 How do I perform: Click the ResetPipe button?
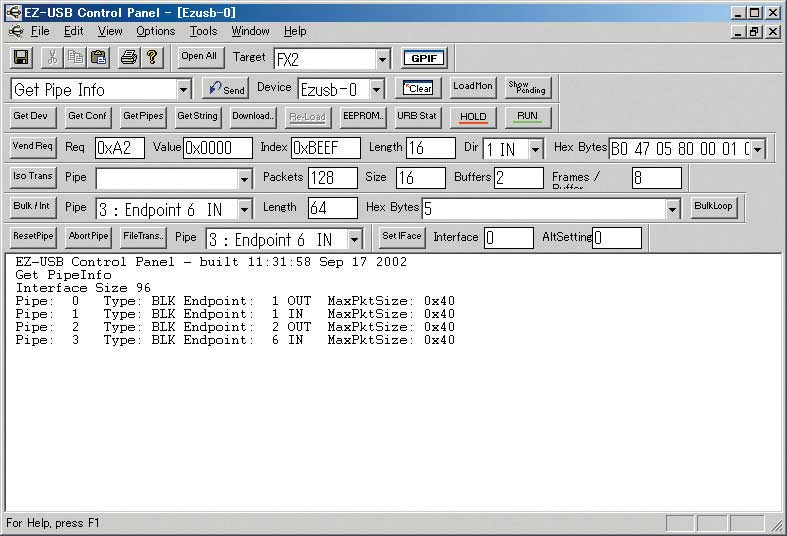click(33, 237)
